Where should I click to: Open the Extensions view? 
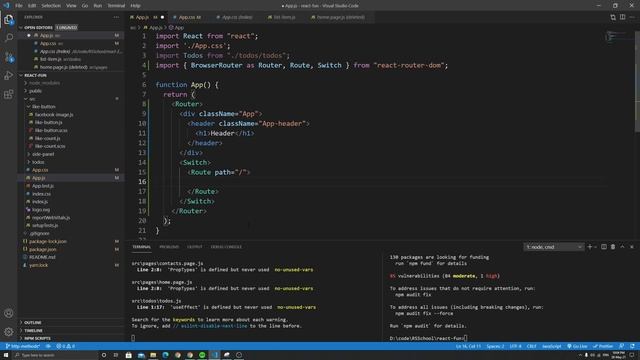pyautogui.click(x=9, y=94)
